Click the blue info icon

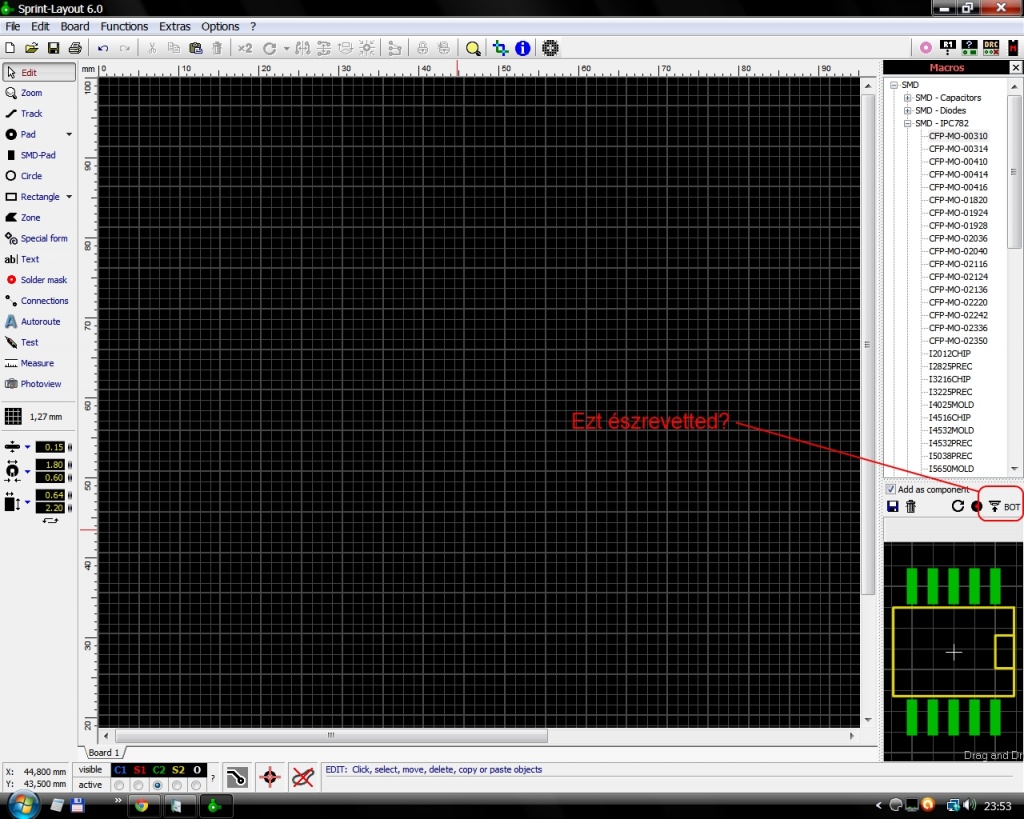point(522,48)
